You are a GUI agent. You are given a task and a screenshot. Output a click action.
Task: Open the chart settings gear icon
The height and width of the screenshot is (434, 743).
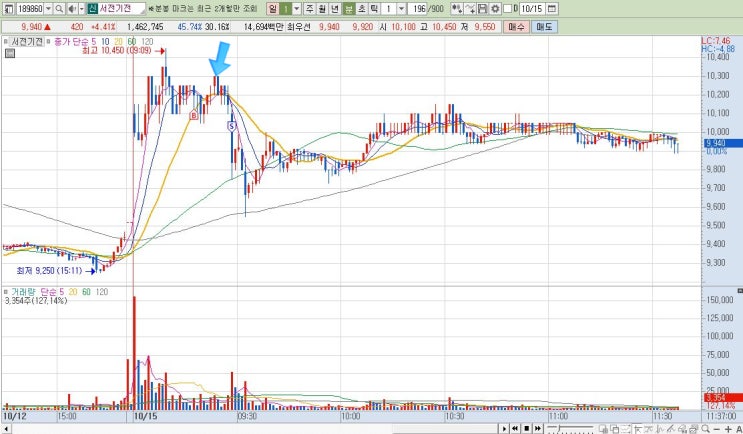click(x=495, y=9)
